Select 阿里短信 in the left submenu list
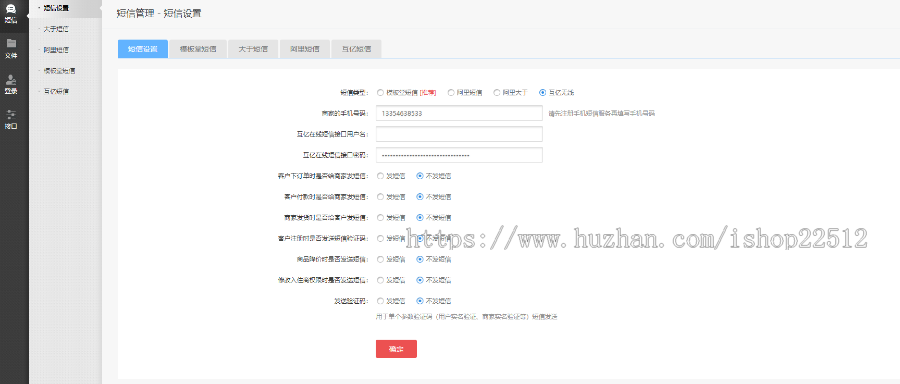Screen dimensions: 900x384 [56, 50]
